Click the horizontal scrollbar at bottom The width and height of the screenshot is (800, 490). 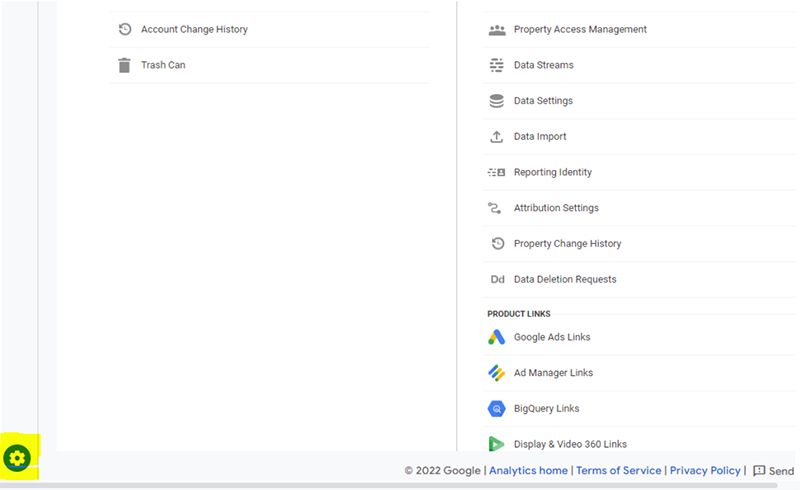pos(389,485)
